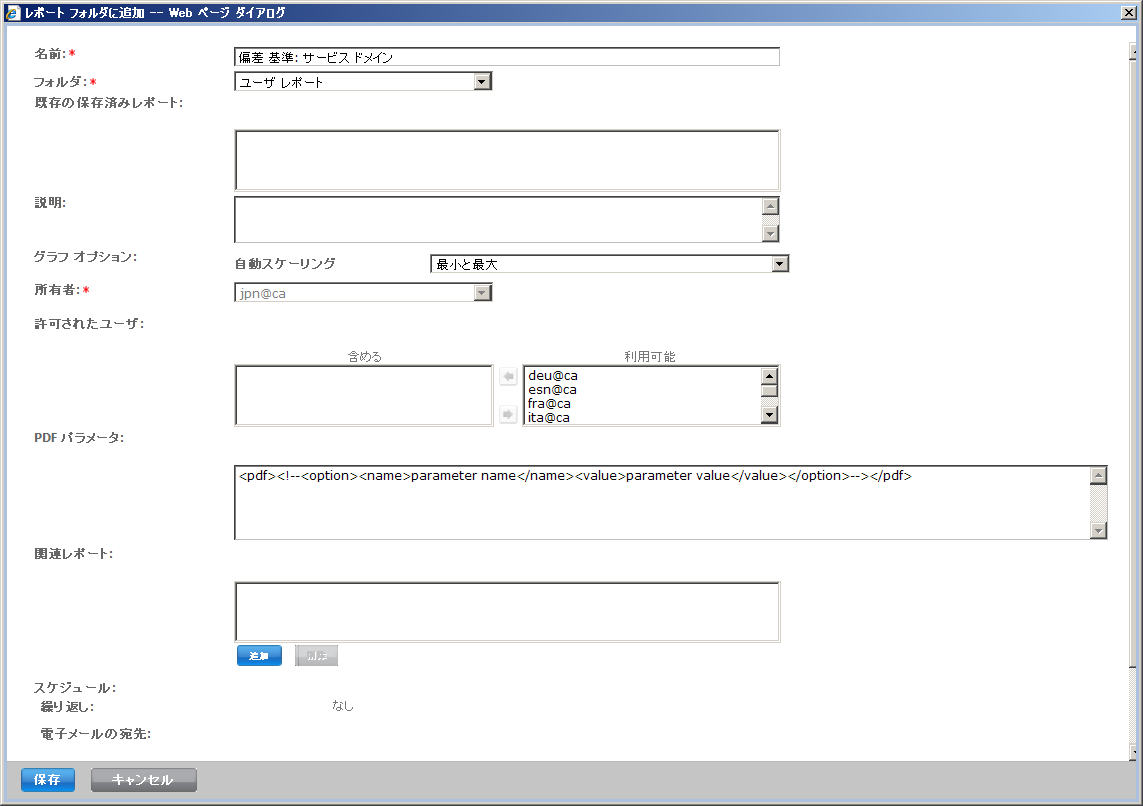Viewport: 1143px width, 806px height.
Task: Click the 利用可能 column header label
Action: coord(649,356)
